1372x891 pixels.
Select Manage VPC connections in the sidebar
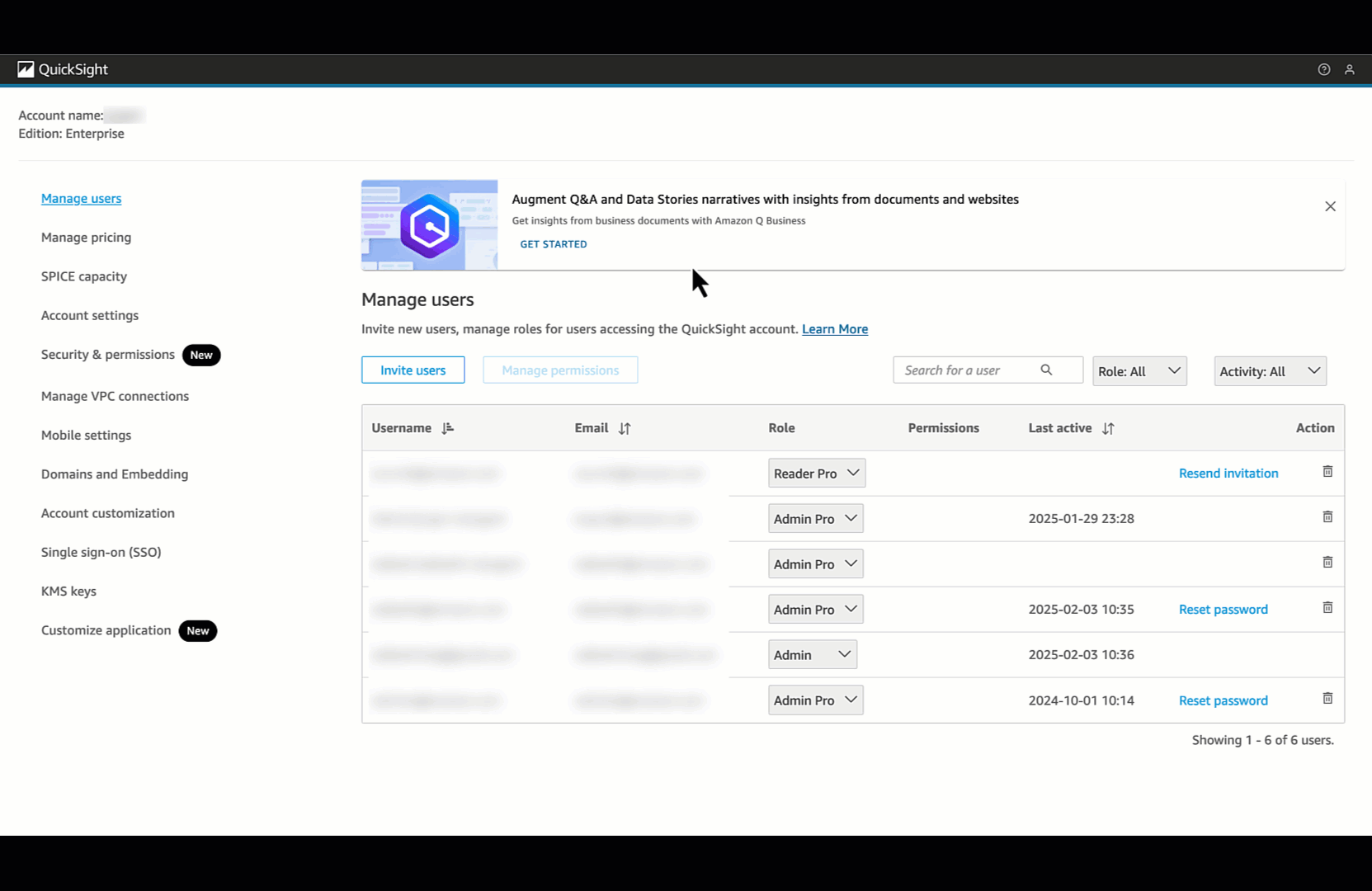click(x=115, y=396)
